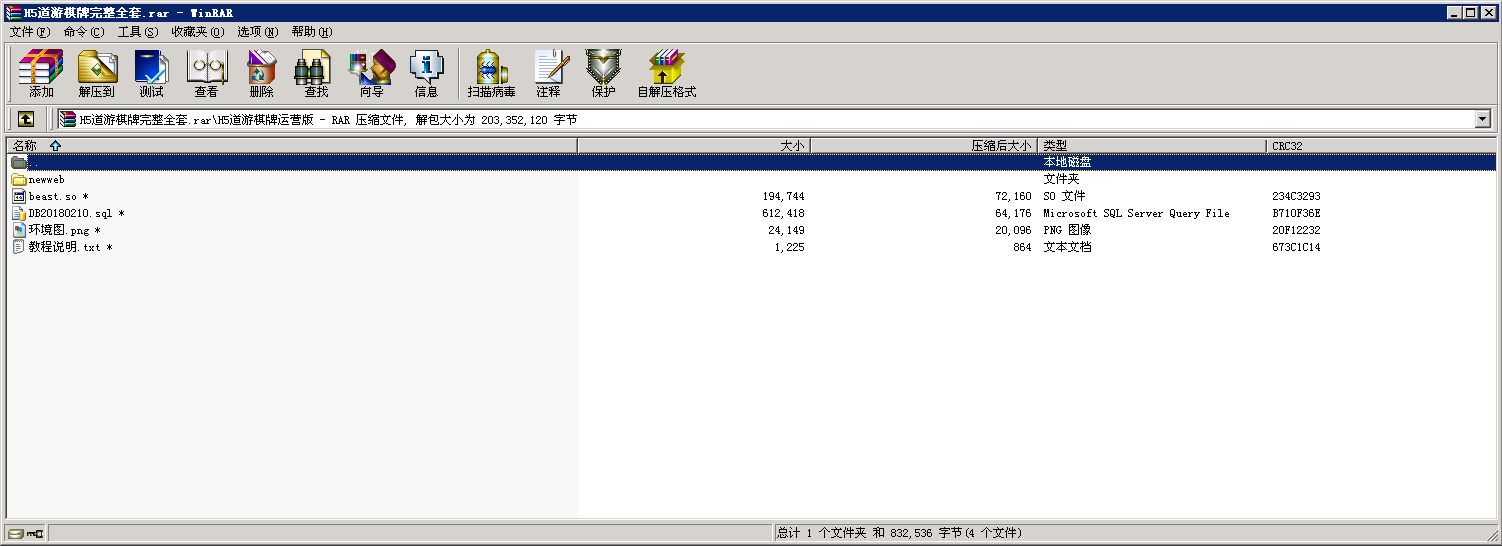The width and height of the screenshot is (1502, 546).
Task: Launch the 向导 (Wizard) tool
Action: [x=371, y=74]
